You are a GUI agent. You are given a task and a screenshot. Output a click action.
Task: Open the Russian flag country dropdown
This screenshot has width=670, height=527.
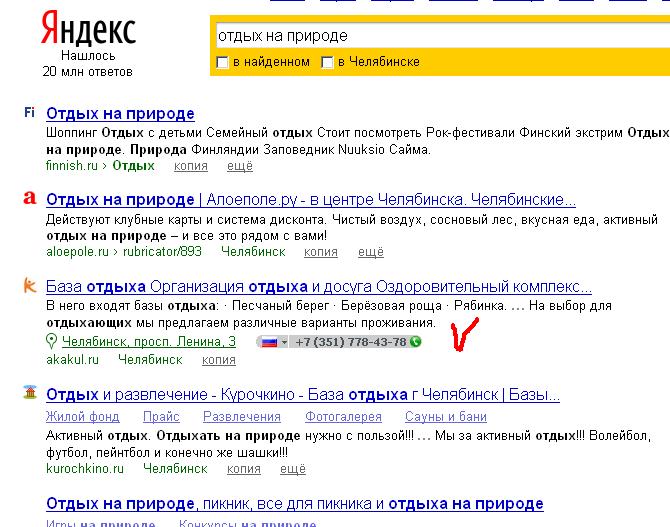point(274,342)
